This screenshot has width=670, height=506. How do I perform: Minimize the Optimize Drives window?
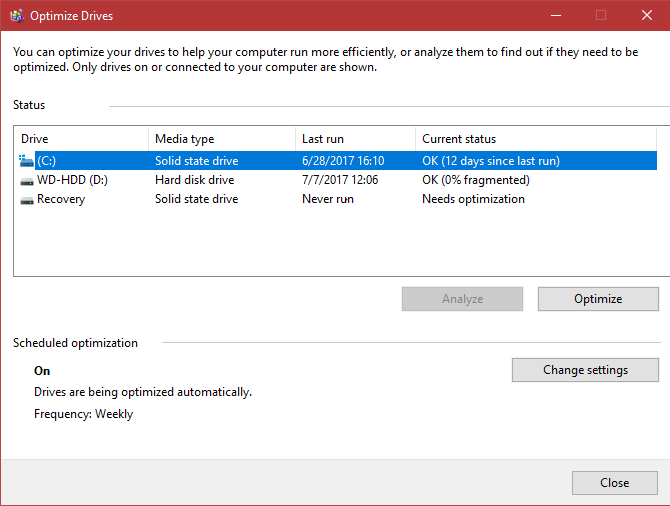(x=556, y=15)
